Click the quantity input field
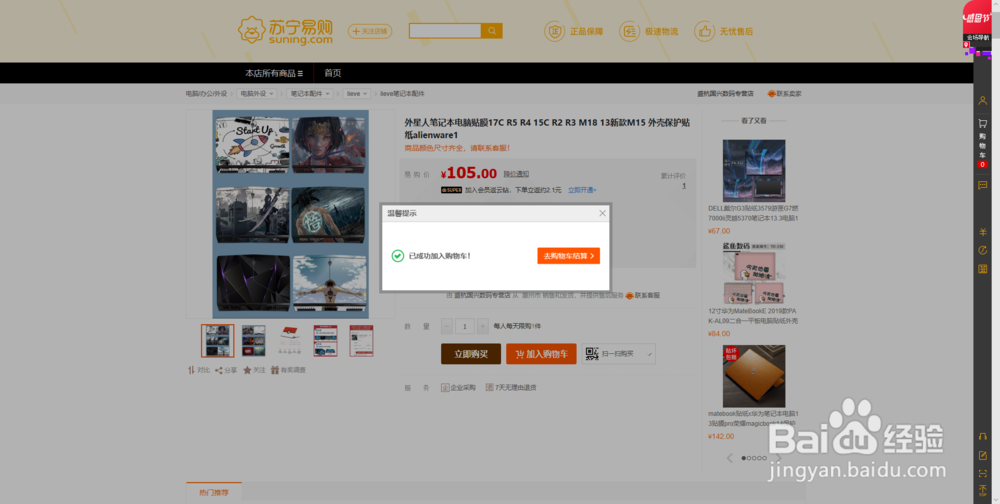This screenshot has height=504, width=1000. tap(465, 326)
